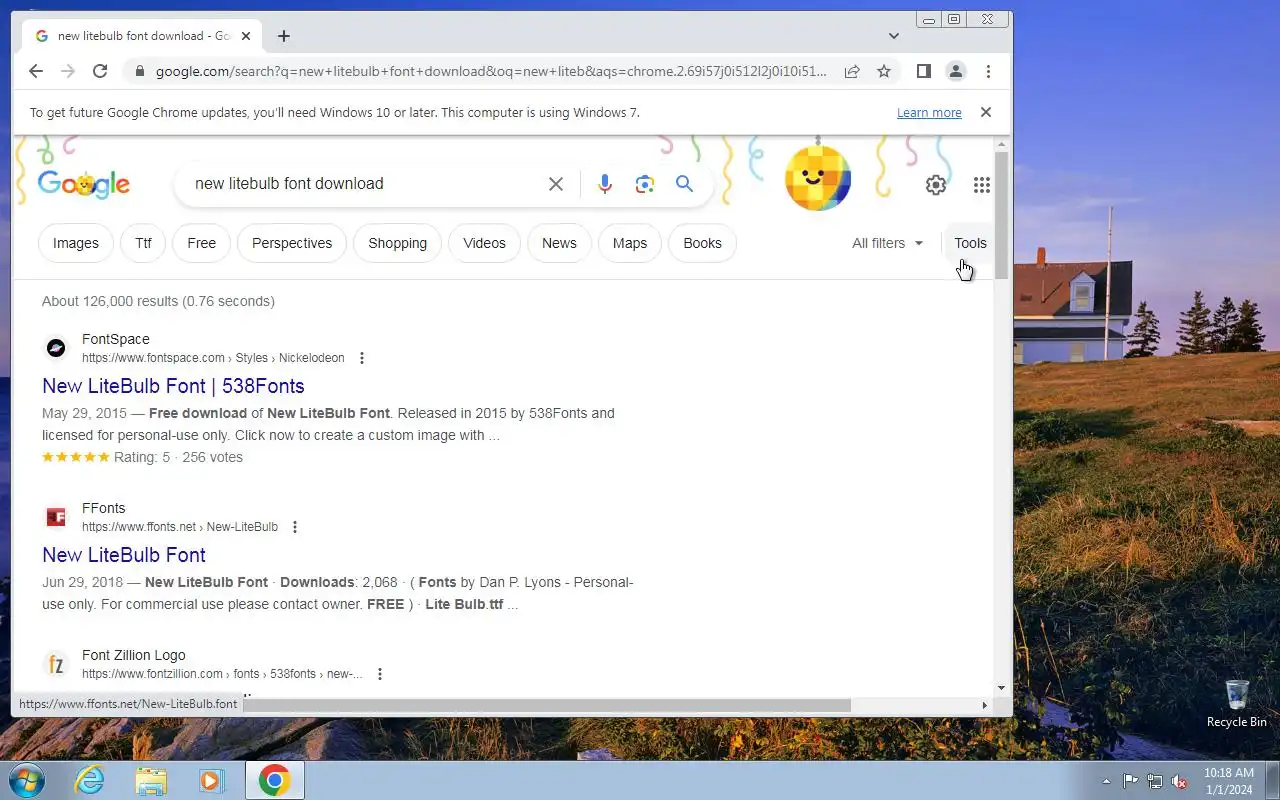The height and width of the screenshot is (800, 1280).
Task: Open Learn more about Chrome updates
Action: click(x=929, y=113)
